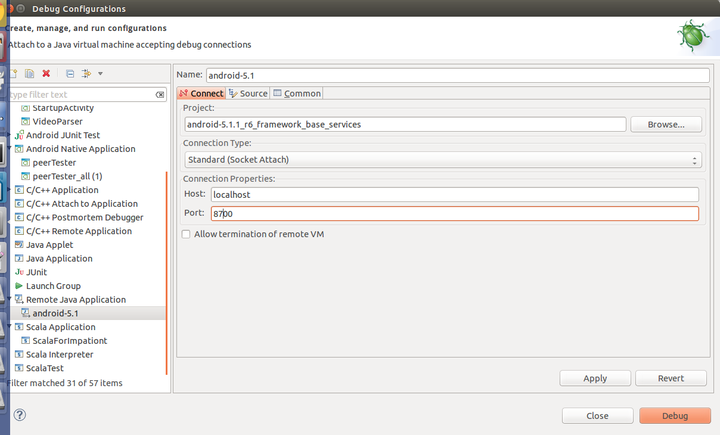Open the filter options dropdown arrow
Screen dimensions: 720x435
pos(100,74)
